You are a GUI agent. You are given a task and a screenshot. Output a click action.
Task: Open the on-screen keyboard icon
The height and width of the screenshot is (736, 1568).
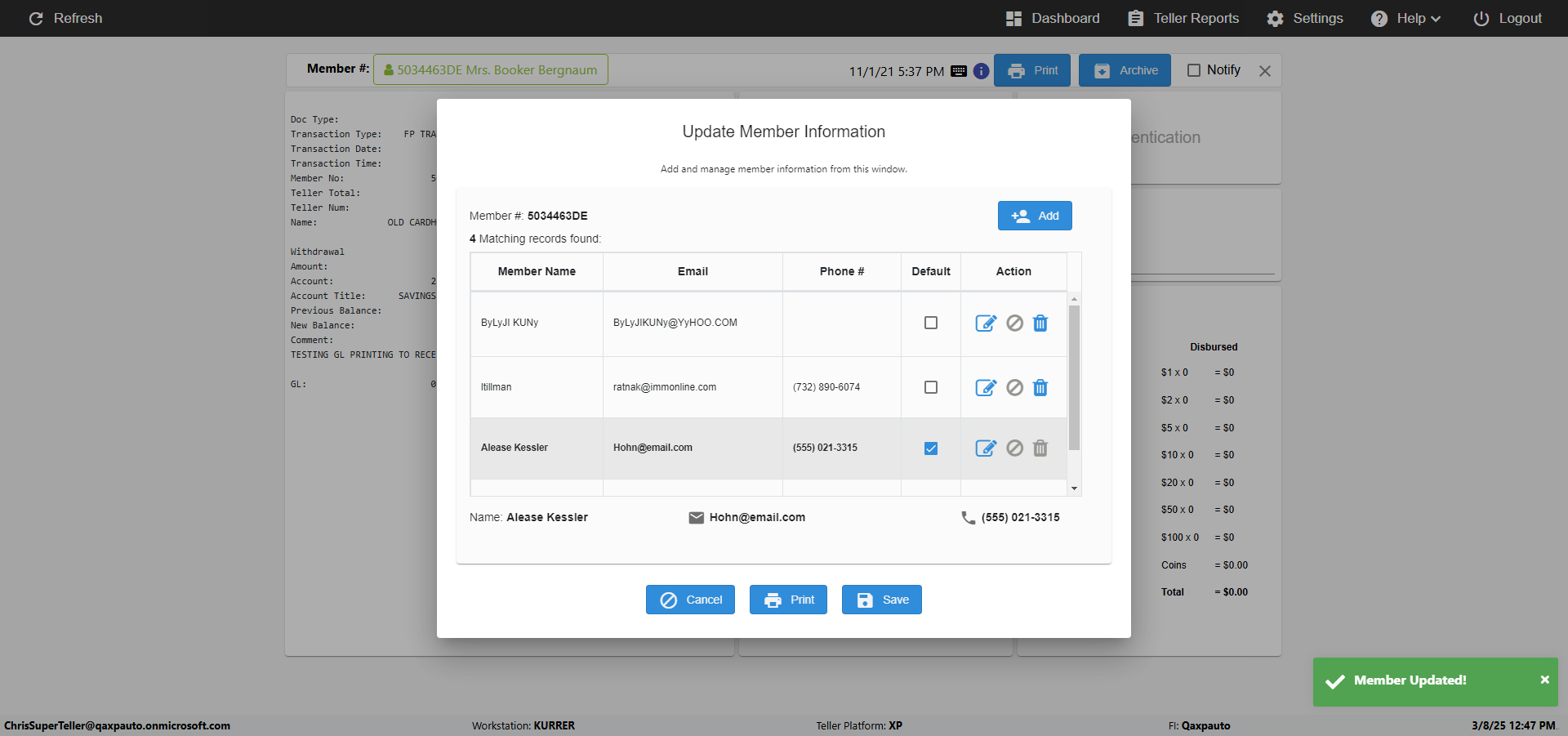[959, 71]
